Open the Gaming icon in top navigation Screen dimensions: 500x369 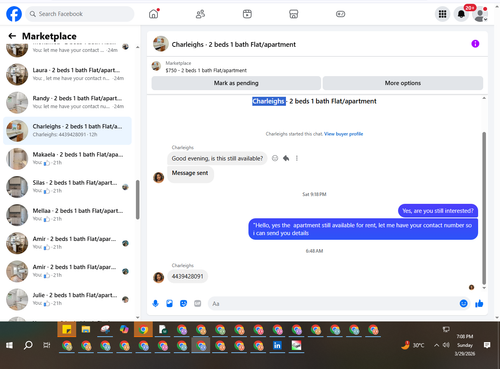(340, 14)
